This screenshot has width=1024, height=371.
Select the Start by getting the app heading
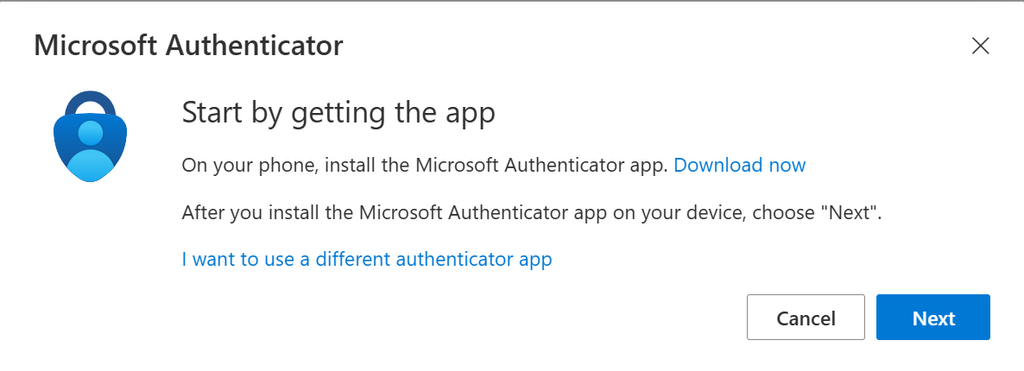(x=338, y=113)
